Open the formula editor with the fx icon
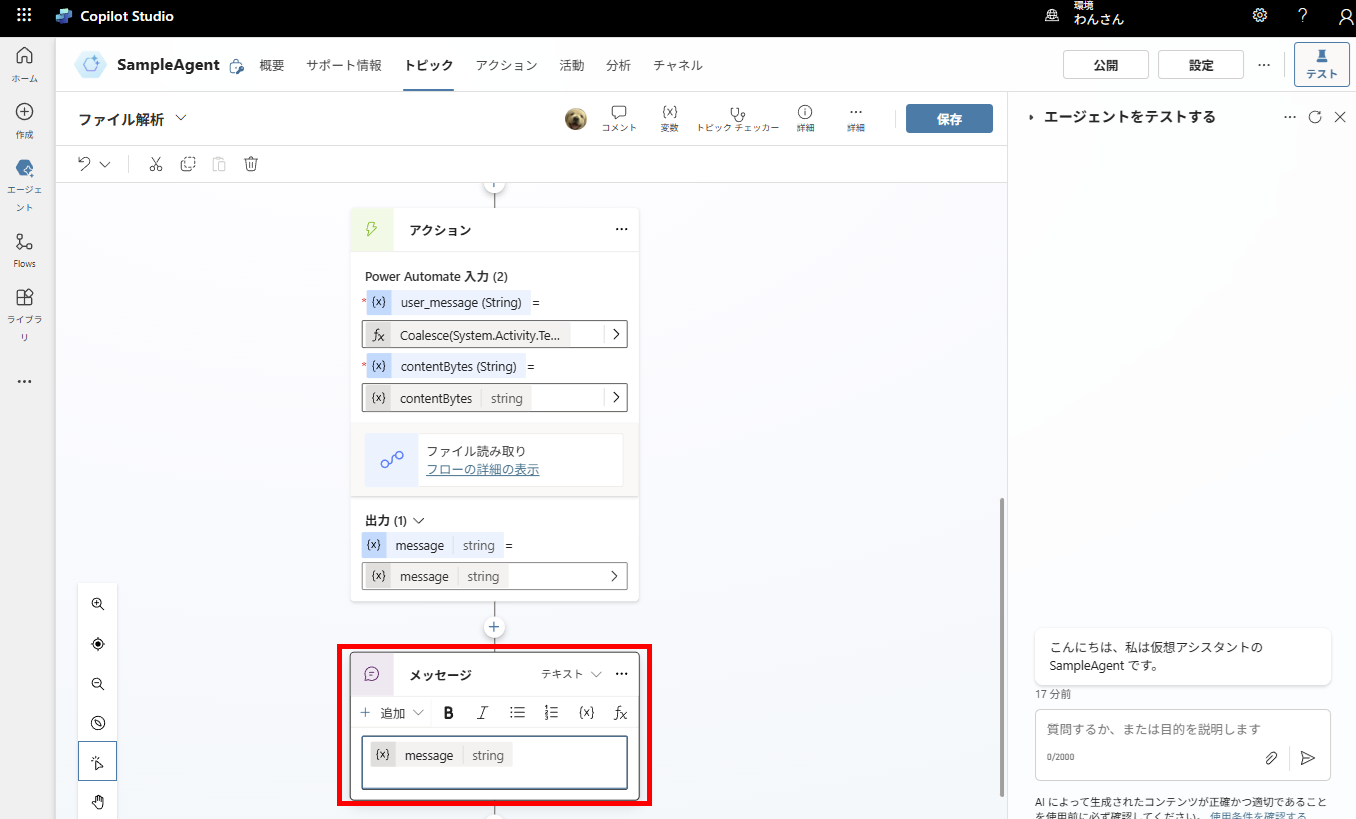Image resolution: width=1356 pixels, height=819 pixels. [620, 712]
